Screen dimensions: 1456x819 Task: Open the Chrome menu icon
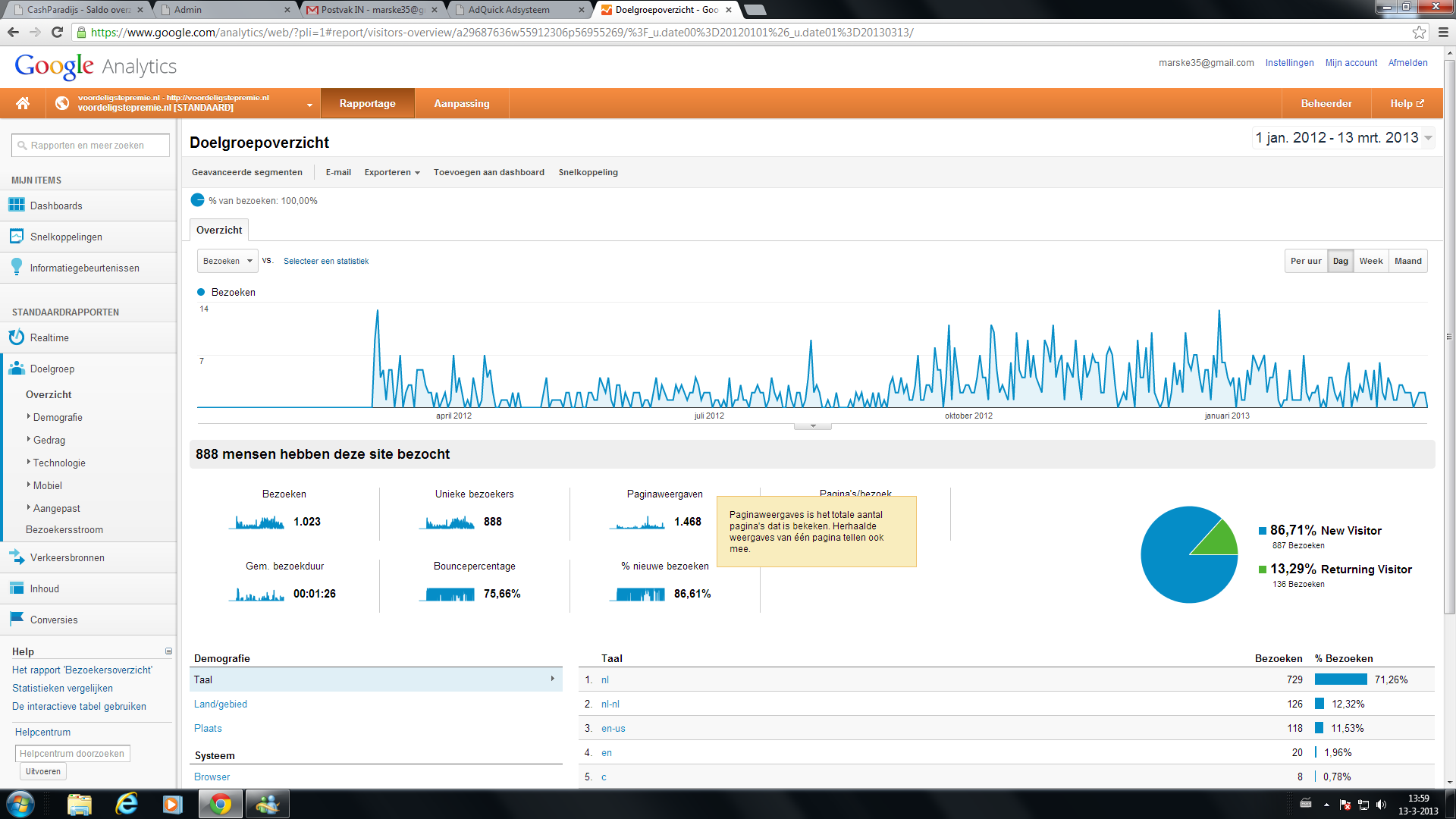click(1443, 32)
